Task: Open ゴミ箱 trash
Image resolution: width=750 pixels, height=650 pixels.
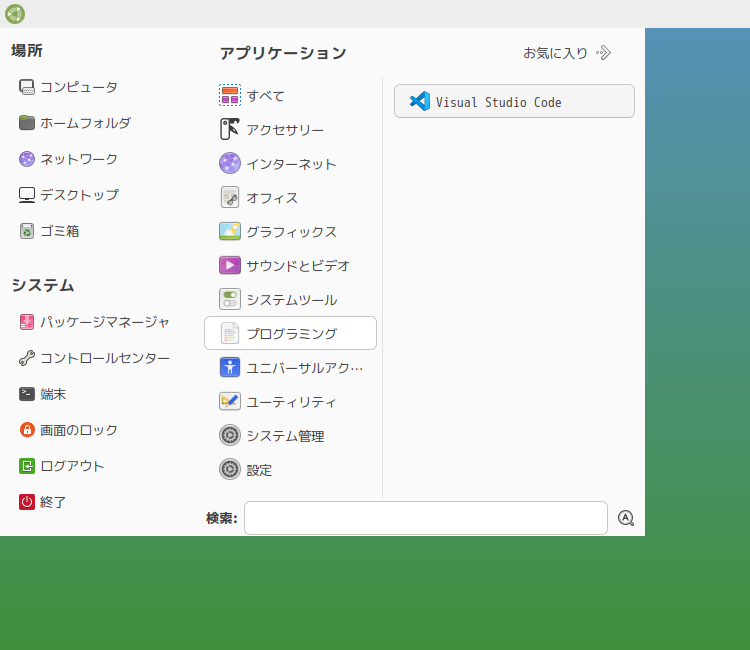Action: pos(49,231)
